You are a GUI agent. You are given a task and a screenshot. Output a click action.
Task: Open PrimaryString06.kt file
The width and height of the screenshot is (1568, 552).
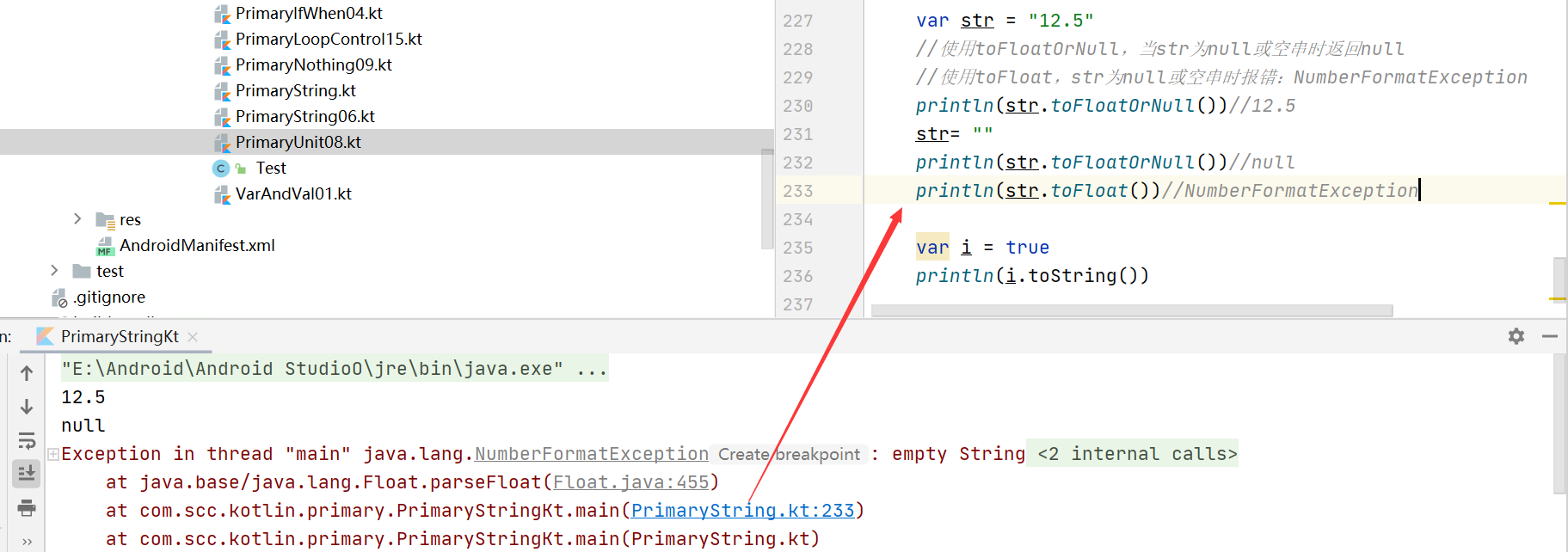305,116
